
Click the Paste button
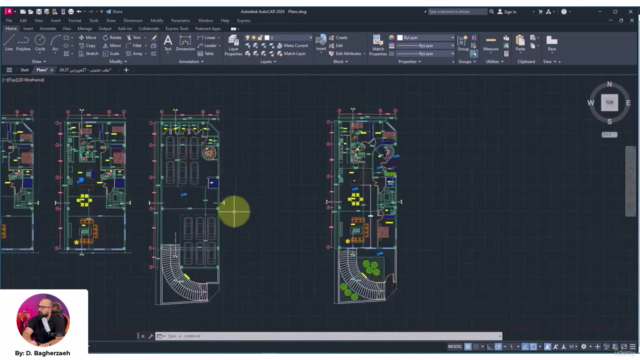click(x=520, y=43)
